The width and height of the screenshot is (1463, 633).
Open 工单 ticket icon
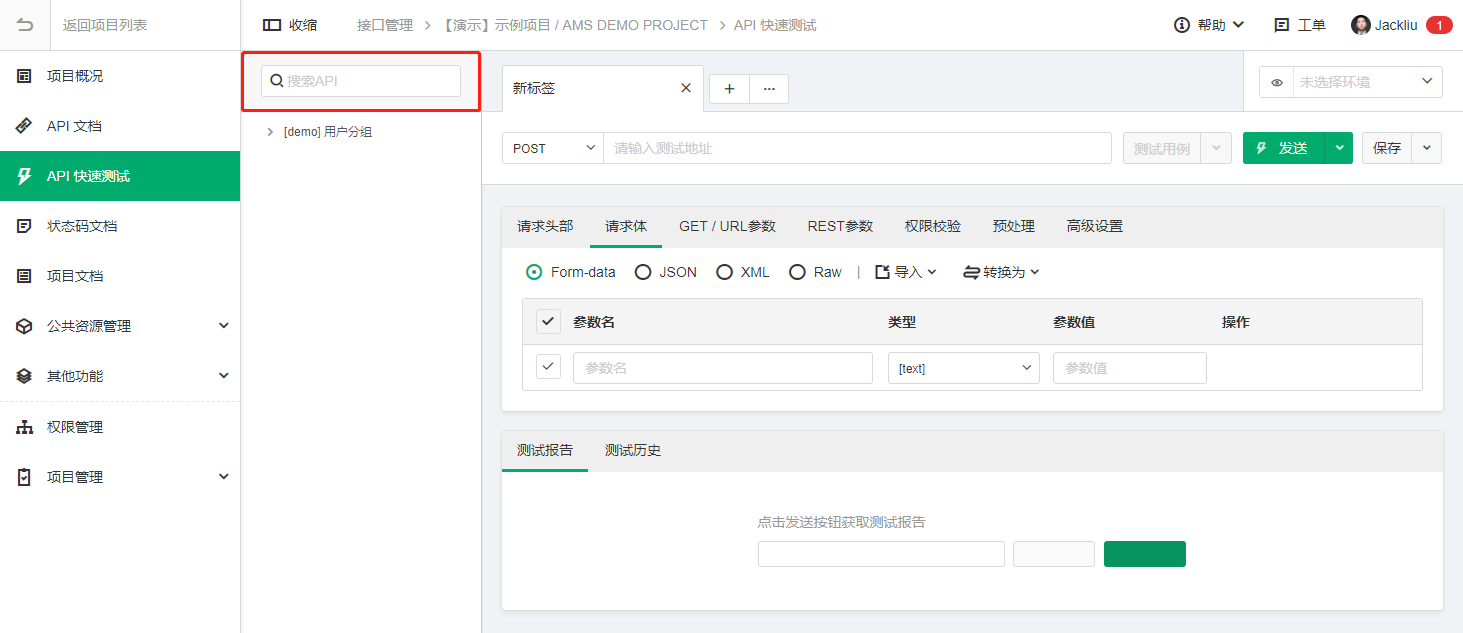pyautogui.click(x=1281, y=25)
